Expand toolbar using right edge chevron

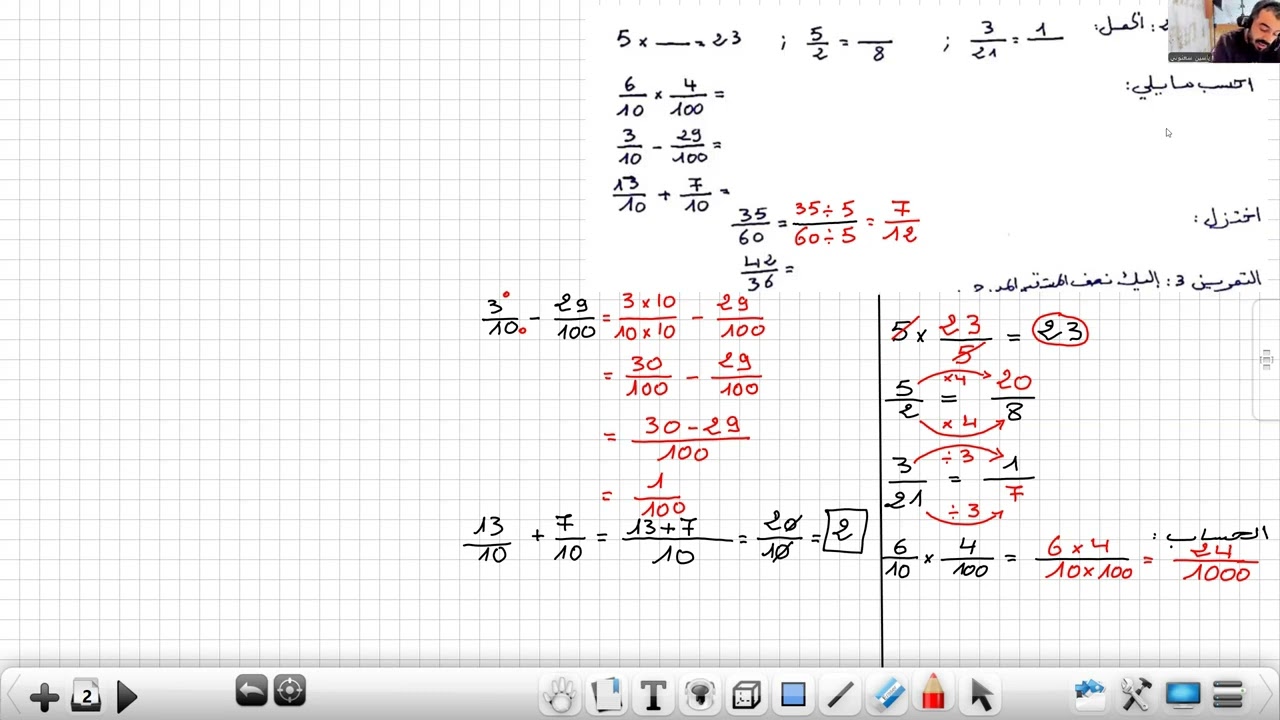point(1268,694)
